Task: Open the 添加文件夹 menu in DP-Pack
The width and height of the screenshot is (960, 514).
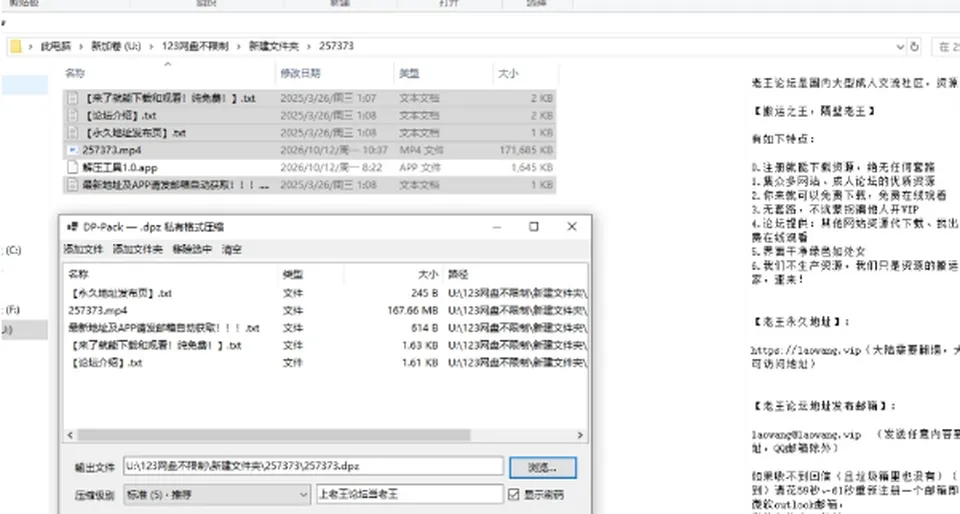Action: click(x=138, y=249)
